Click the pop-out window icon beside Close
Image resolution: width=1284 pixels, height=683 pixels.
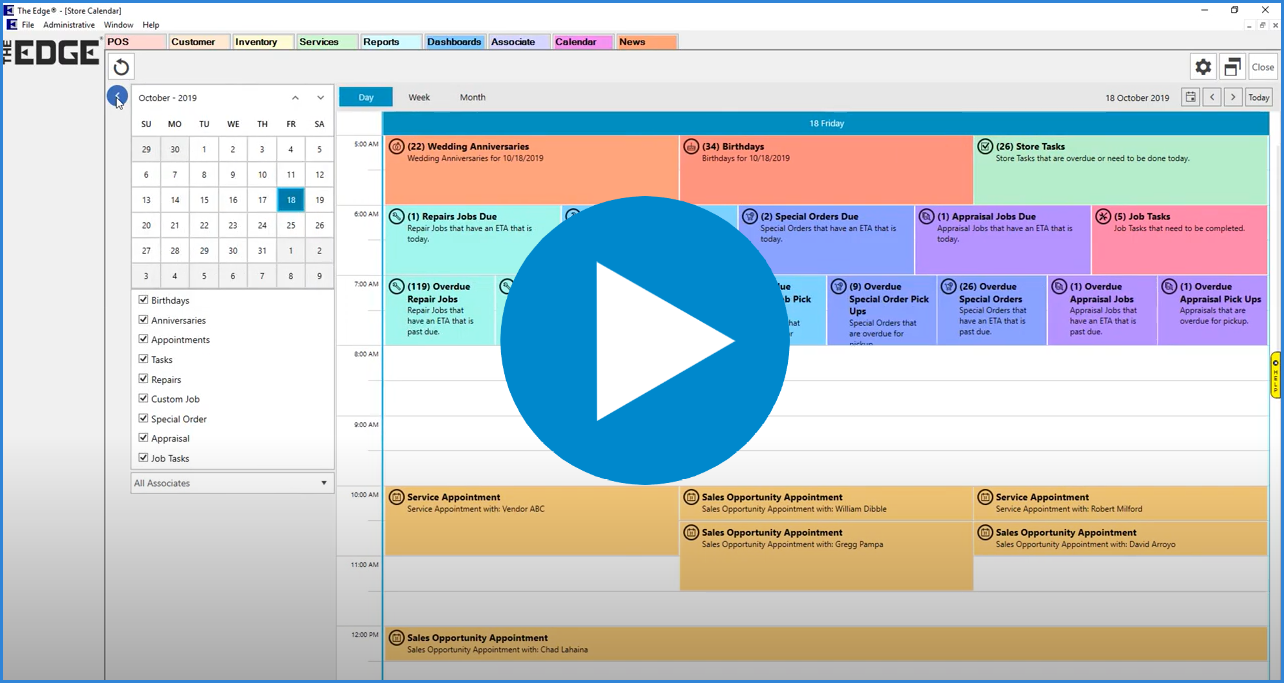tap(1232, 67)
